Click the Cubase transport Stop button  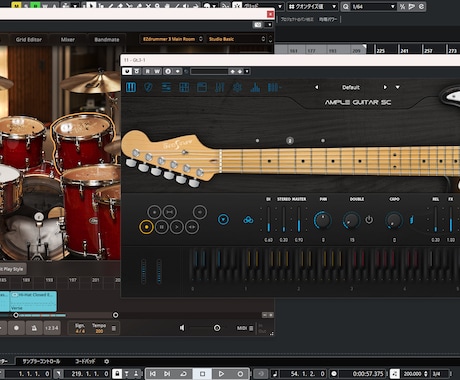tap(202, 374)
